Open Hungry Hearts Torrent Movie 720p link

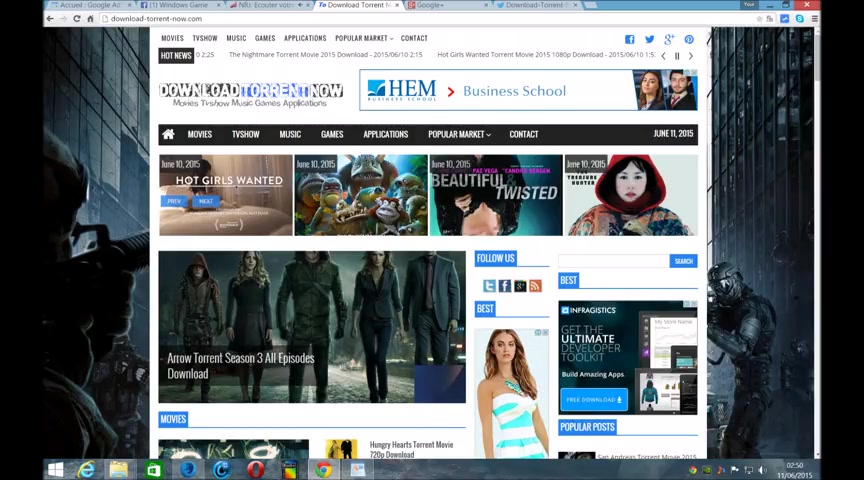click(411, 450)
